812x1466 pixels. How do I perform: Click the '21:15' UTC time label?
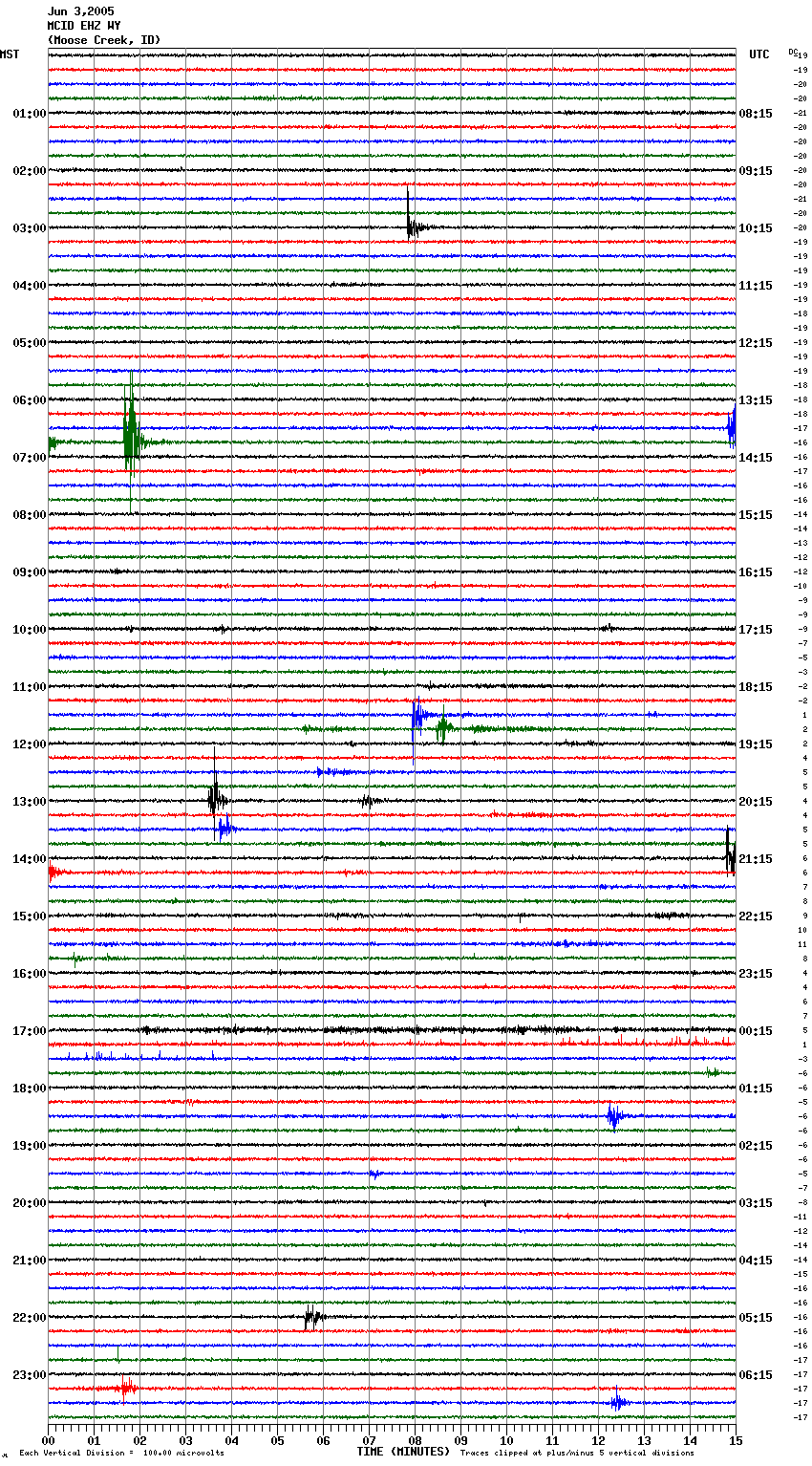[x=756, y=859]
